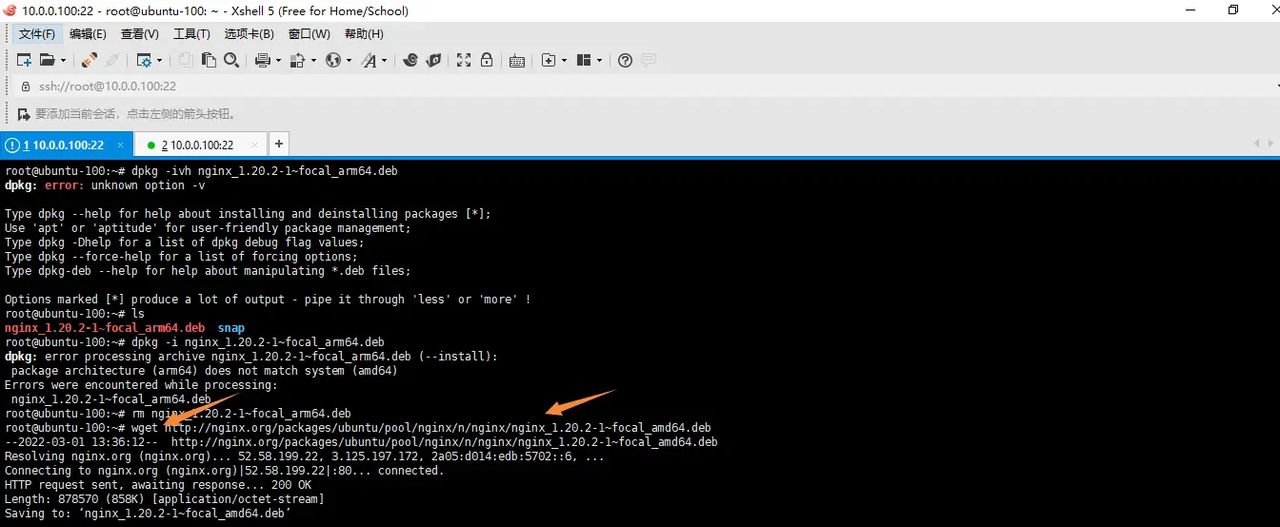Viewport: 1280px width, 527px height.
Task: Expand the New Tab icon dropdown arrow
Action: (564, 60)
